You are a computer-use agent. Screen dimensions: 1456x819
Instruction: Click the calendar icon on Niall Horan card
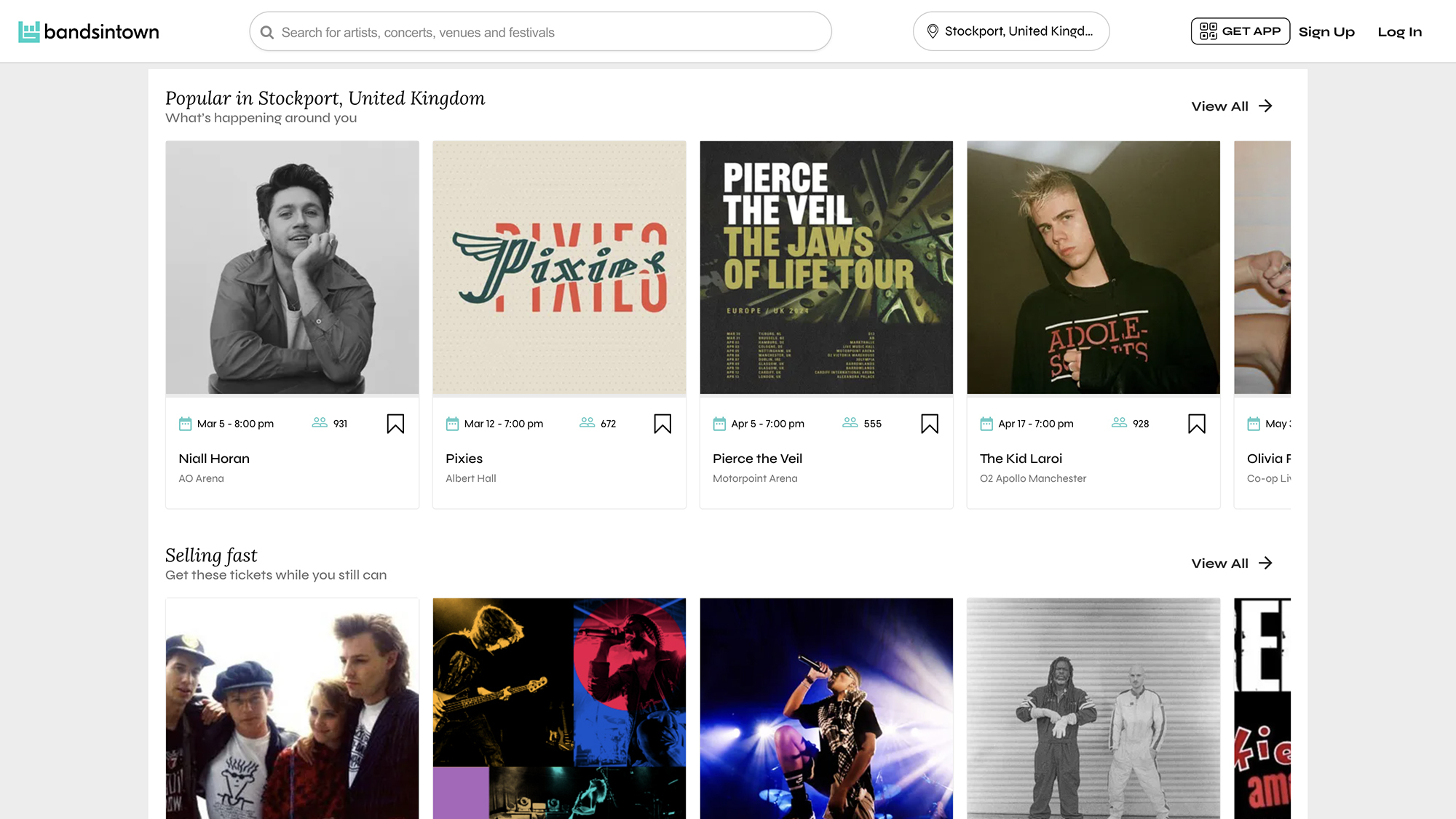(x=185, y=424)
